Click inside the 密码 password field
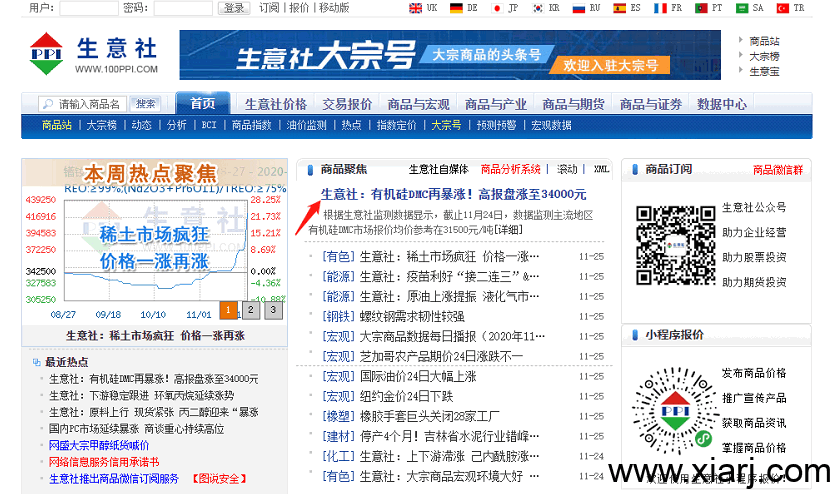The width and height of the screenshot is (835, 494). (183, 8)
